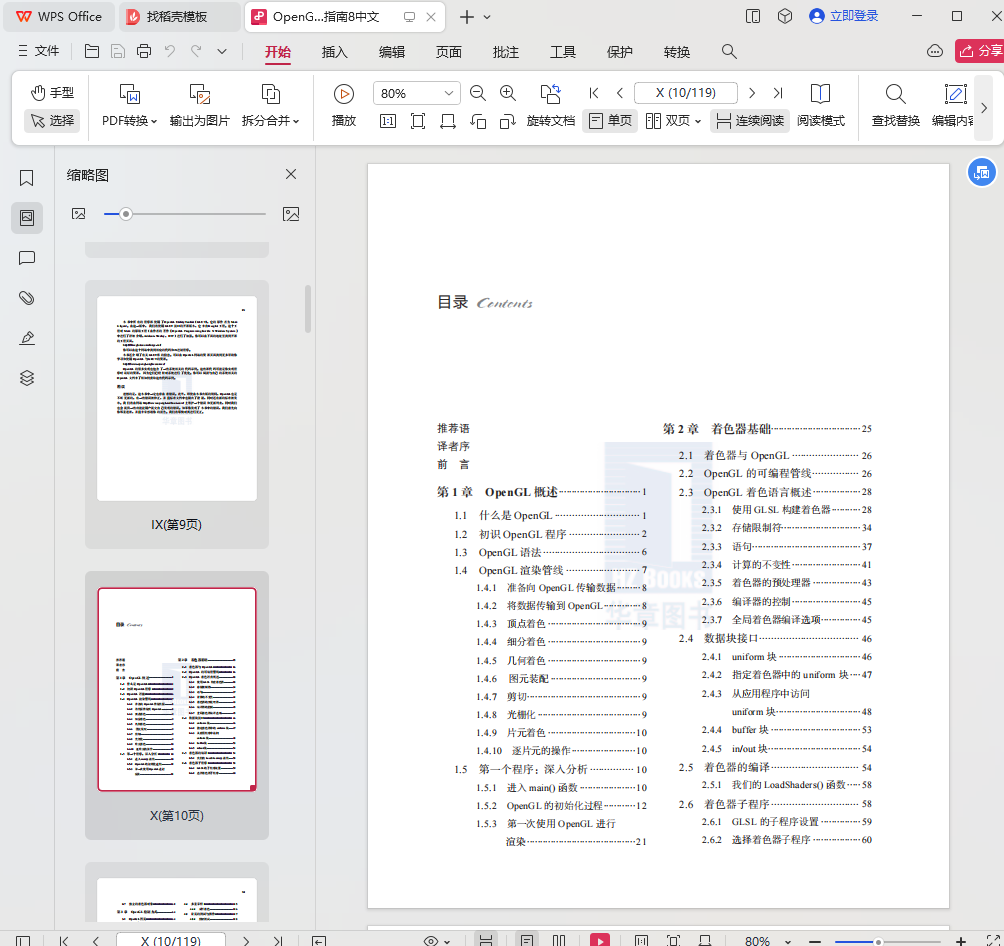
Task: Open the bookmark panel in sidebar
Action: coord(27,178)
